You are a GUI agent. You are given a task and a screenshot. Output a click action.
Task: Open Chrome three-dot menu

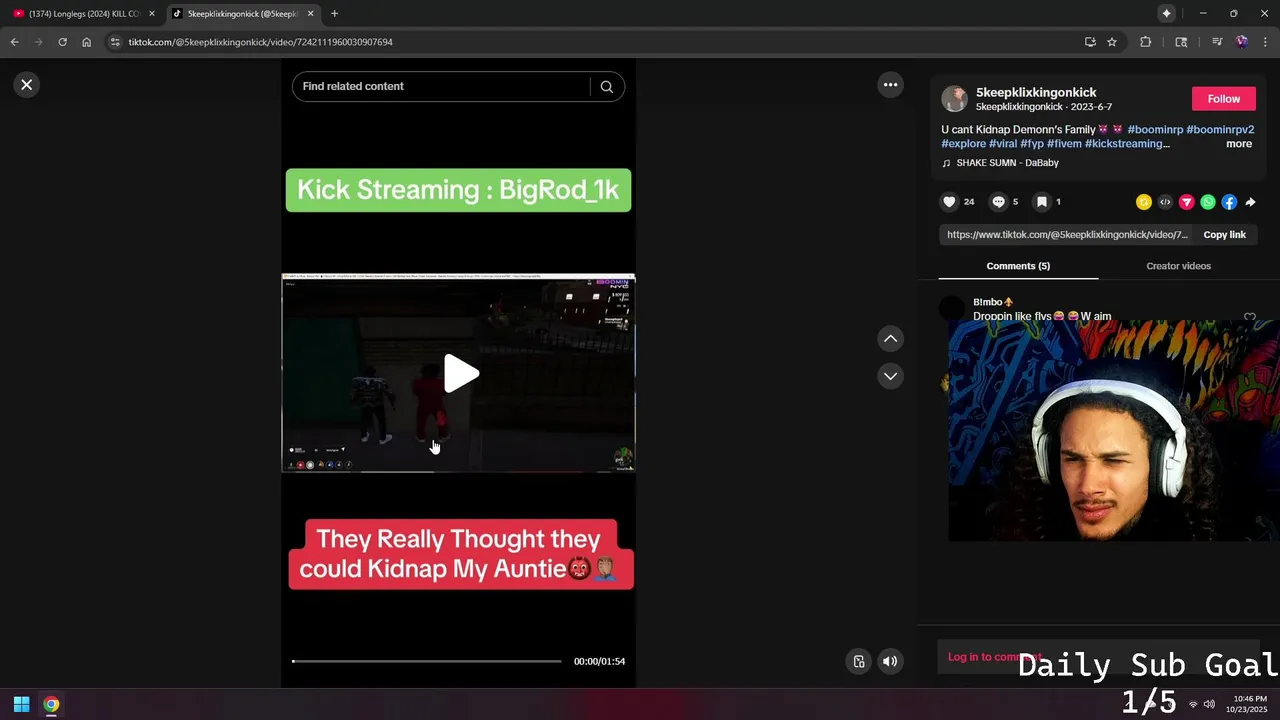pyautogui.click(x=1265, y=42)
